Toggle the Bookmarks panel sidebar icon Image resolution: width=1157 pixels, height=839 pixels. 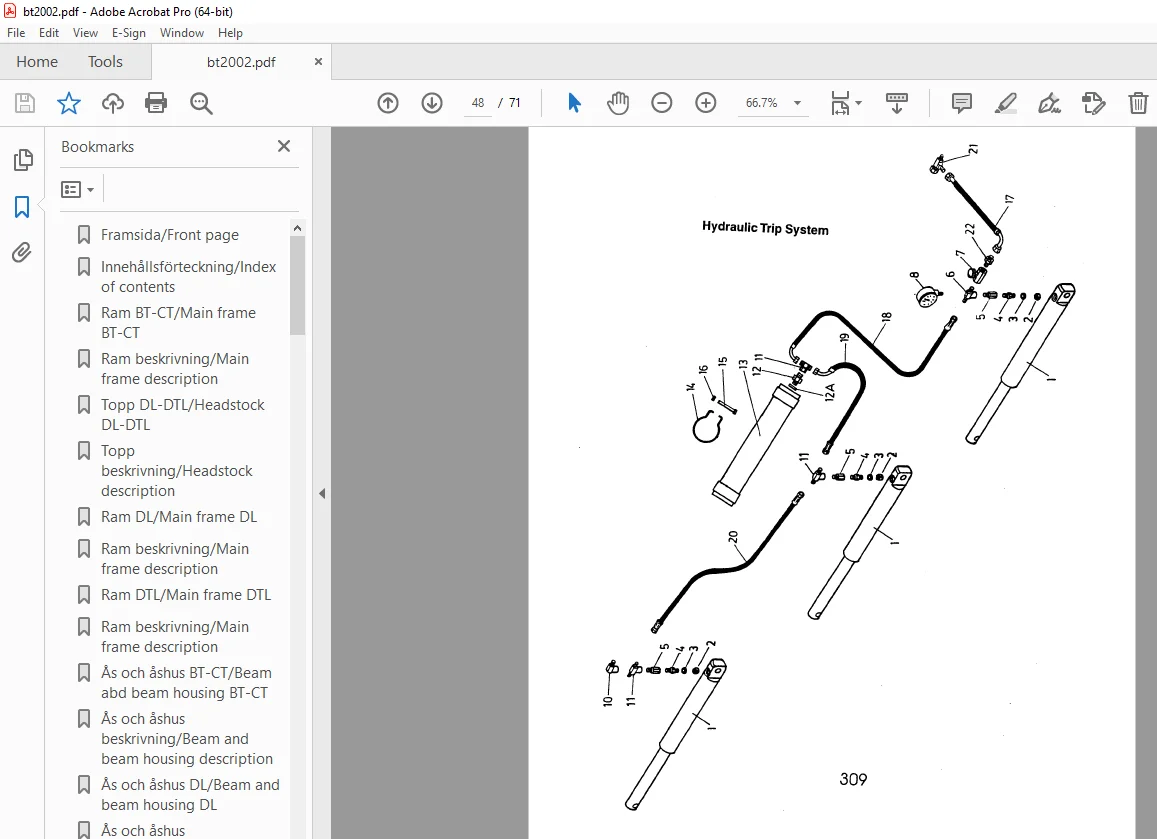[x=22, y=207]
